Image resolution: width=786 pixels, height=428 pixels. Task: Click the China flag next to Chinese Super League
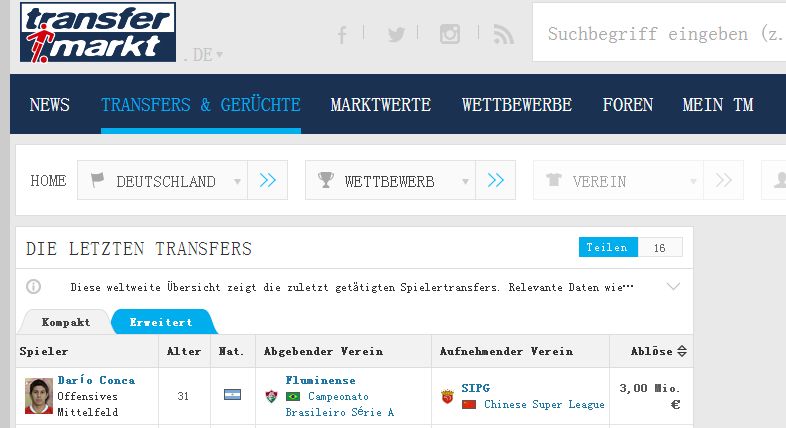pos(469,404)
